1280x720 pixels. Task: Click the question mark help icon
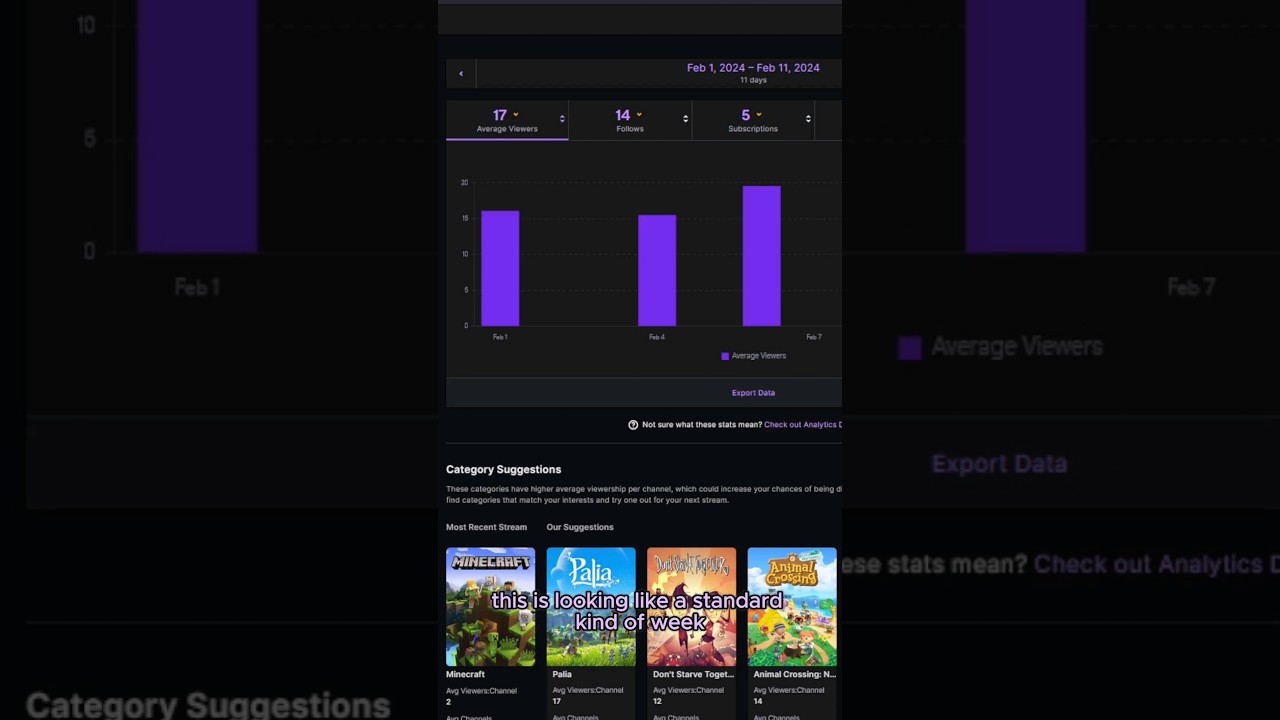[x=633, y=425]
